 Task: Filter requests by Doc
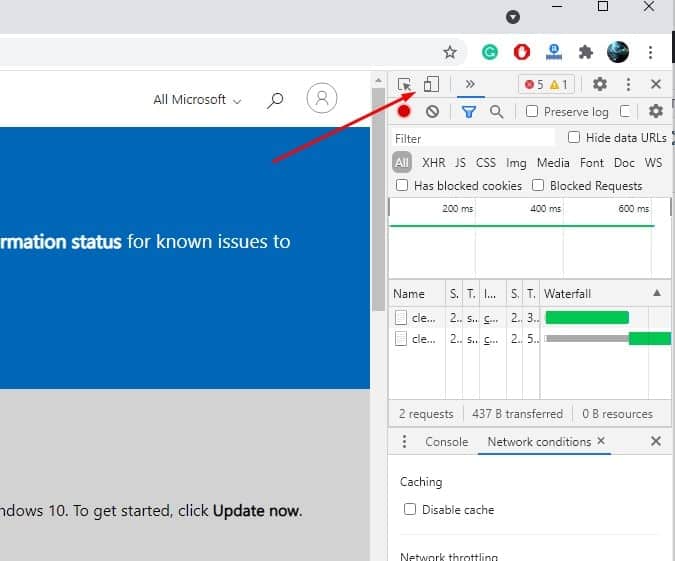[x=624, y=163]
